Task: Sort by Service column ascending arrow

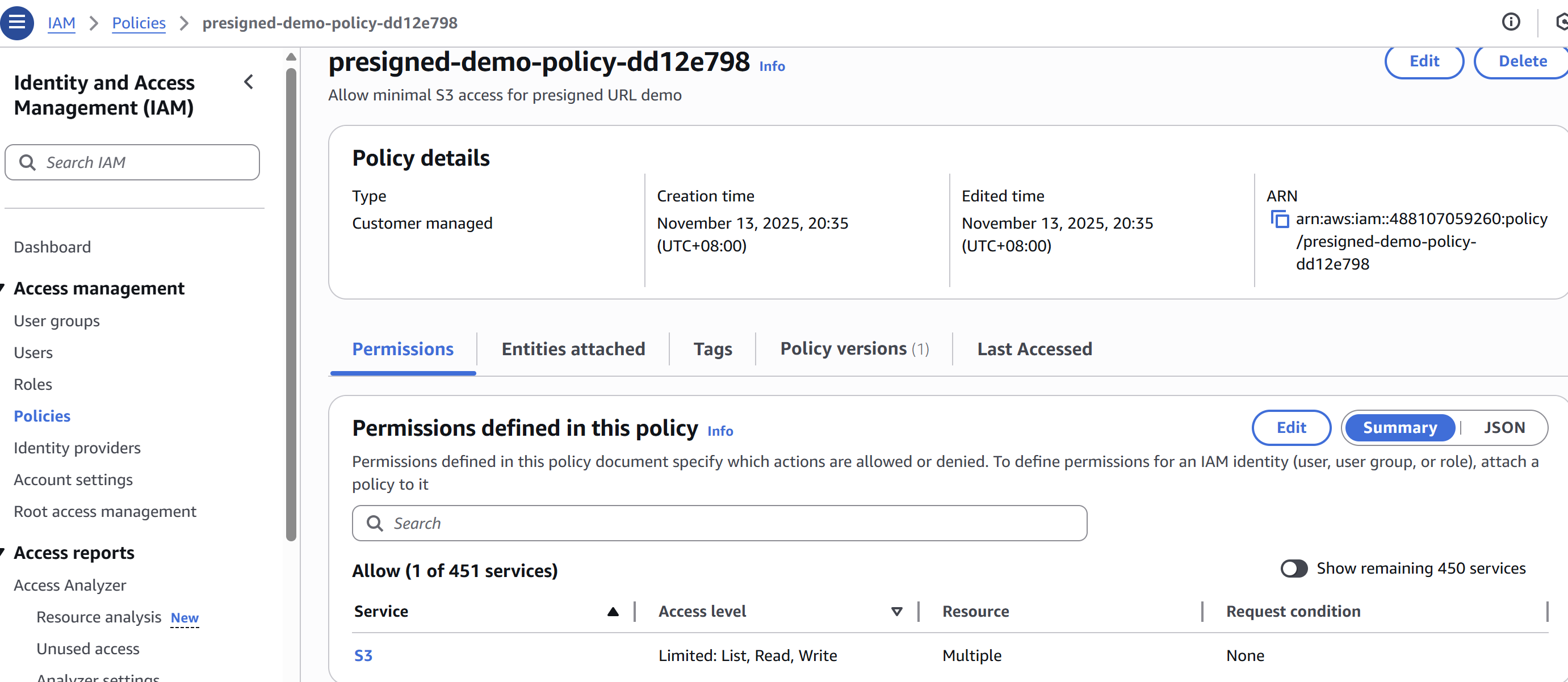Action: pyautogui.click(x=613, y=612)
